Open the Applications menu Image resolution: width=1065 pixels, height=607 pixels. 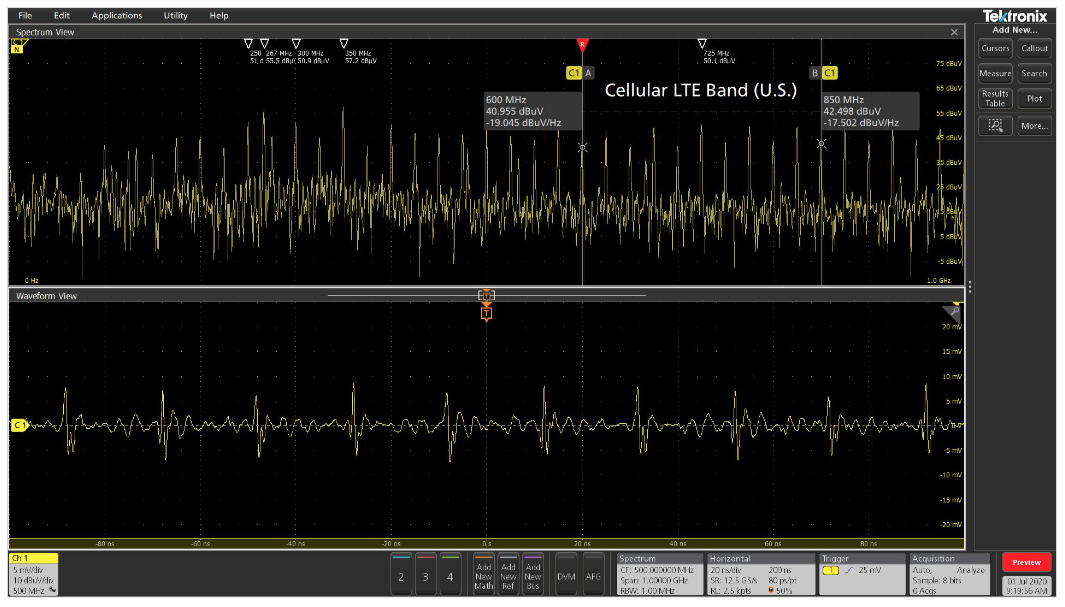pos(117,15)
